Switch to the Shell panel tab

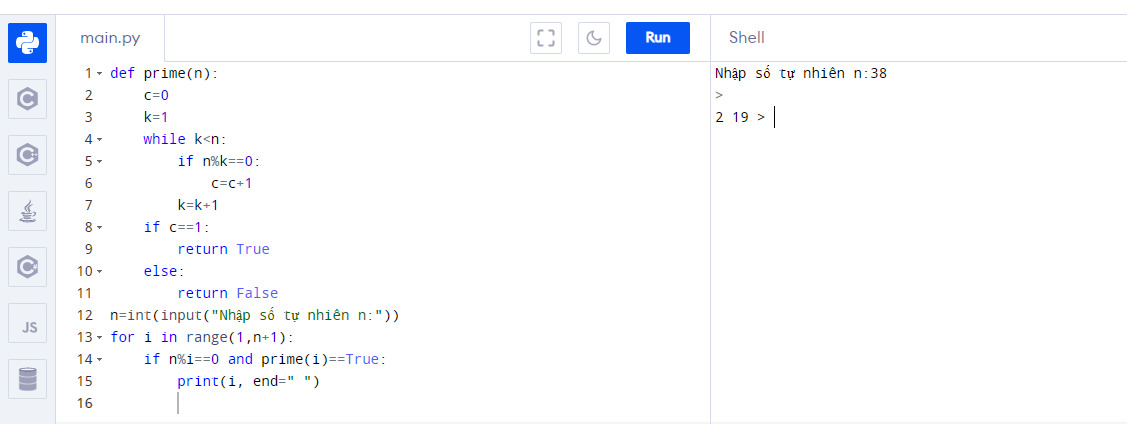[747, 38]
